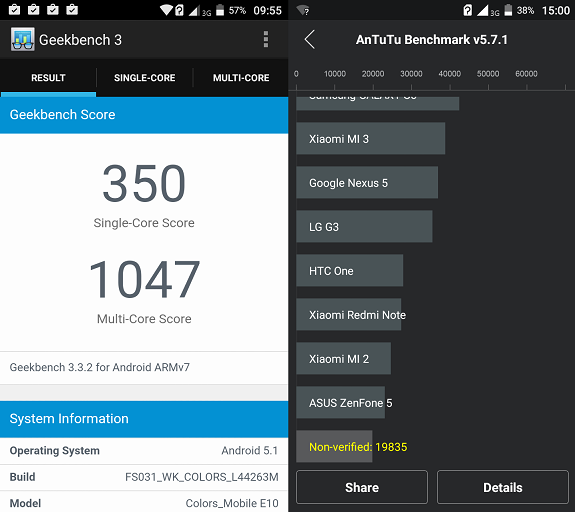
Task: Tap battery icon showing 38%
Action: coord(508,10)
